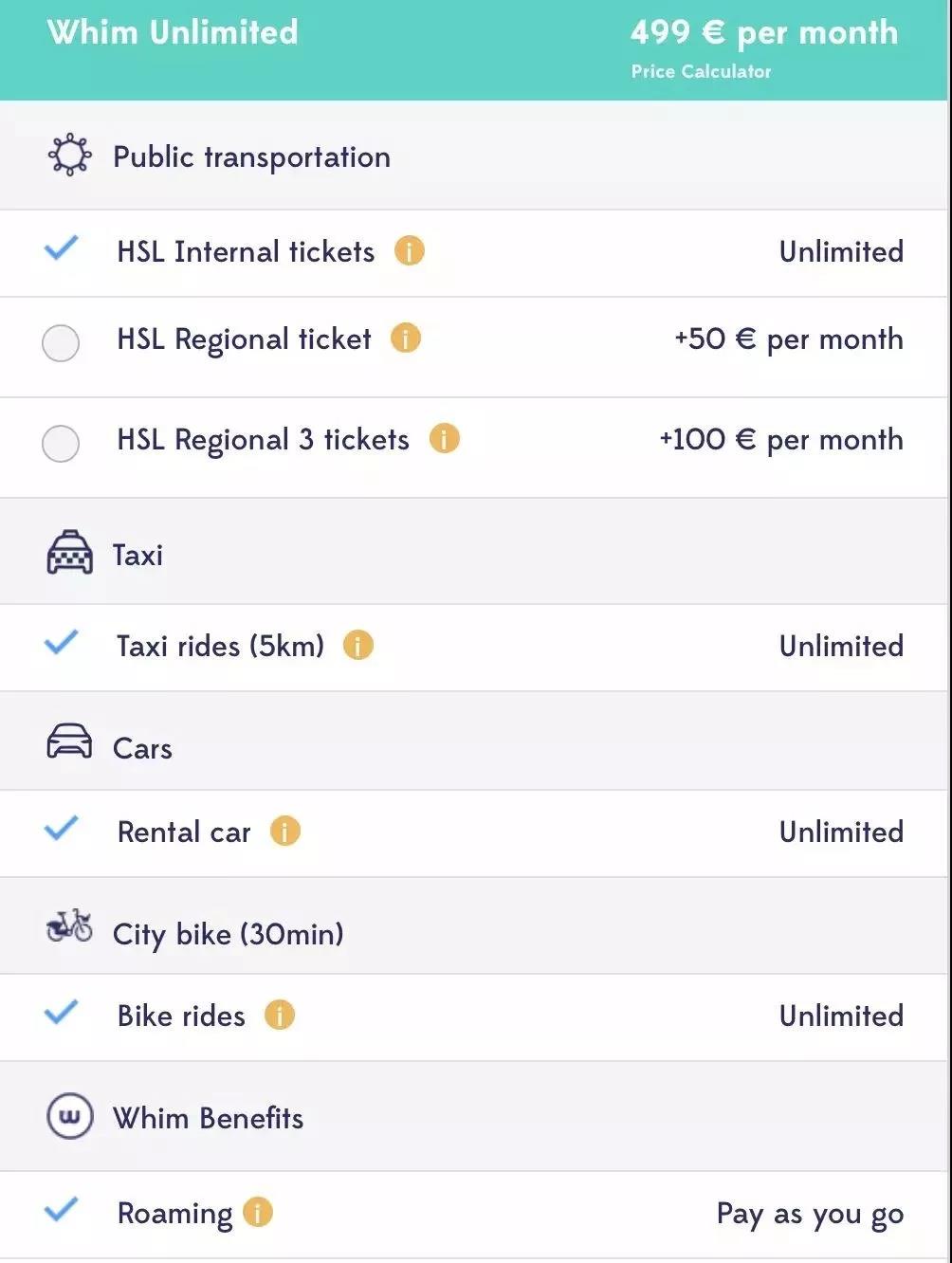This screenshot has width=952, height=1263.
Task: Toggle the Rental car checkmark
Action: [x=62, y=830]
